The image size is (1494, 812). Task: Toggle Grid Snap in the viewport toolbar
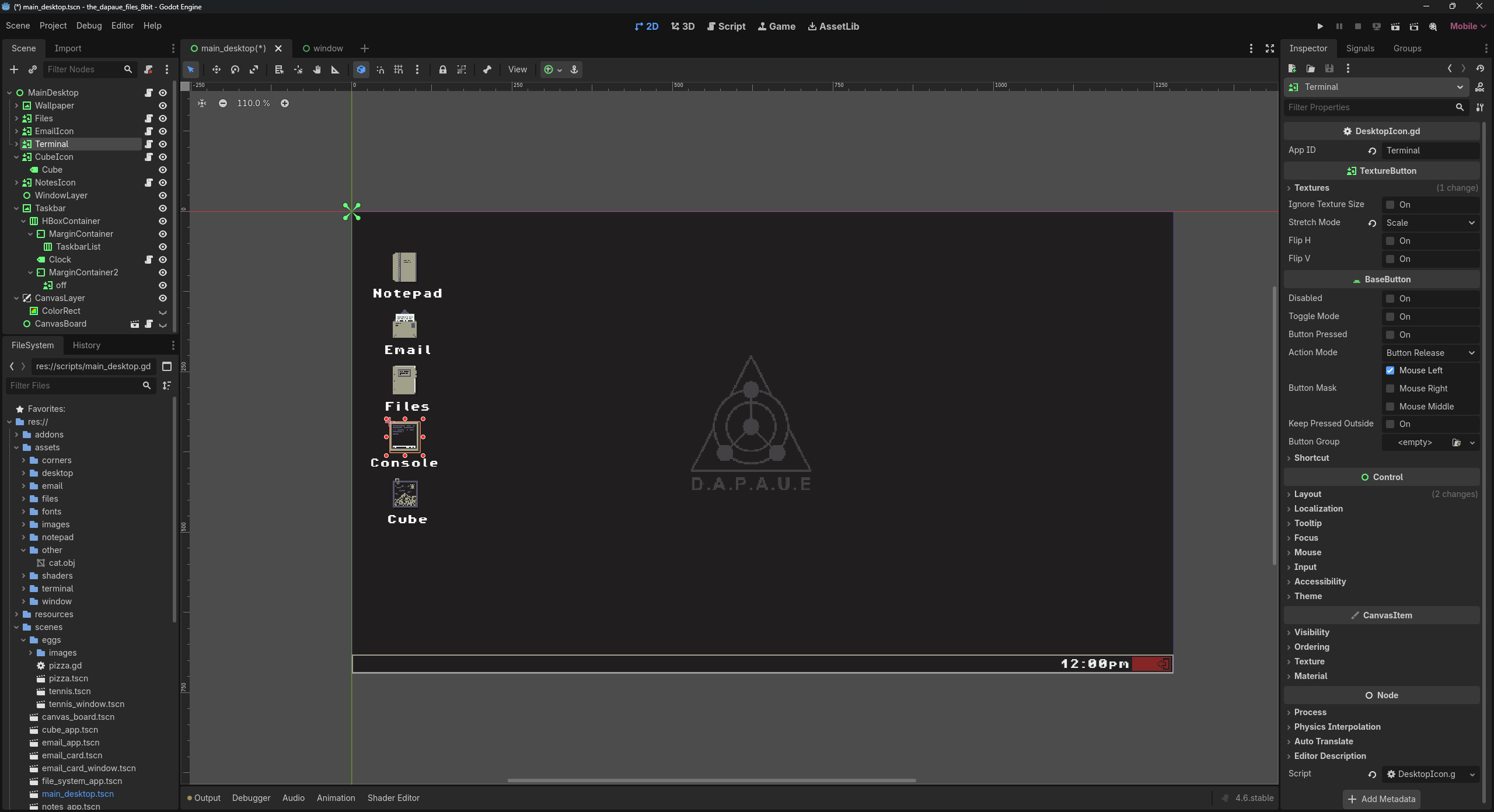point(399,69)
